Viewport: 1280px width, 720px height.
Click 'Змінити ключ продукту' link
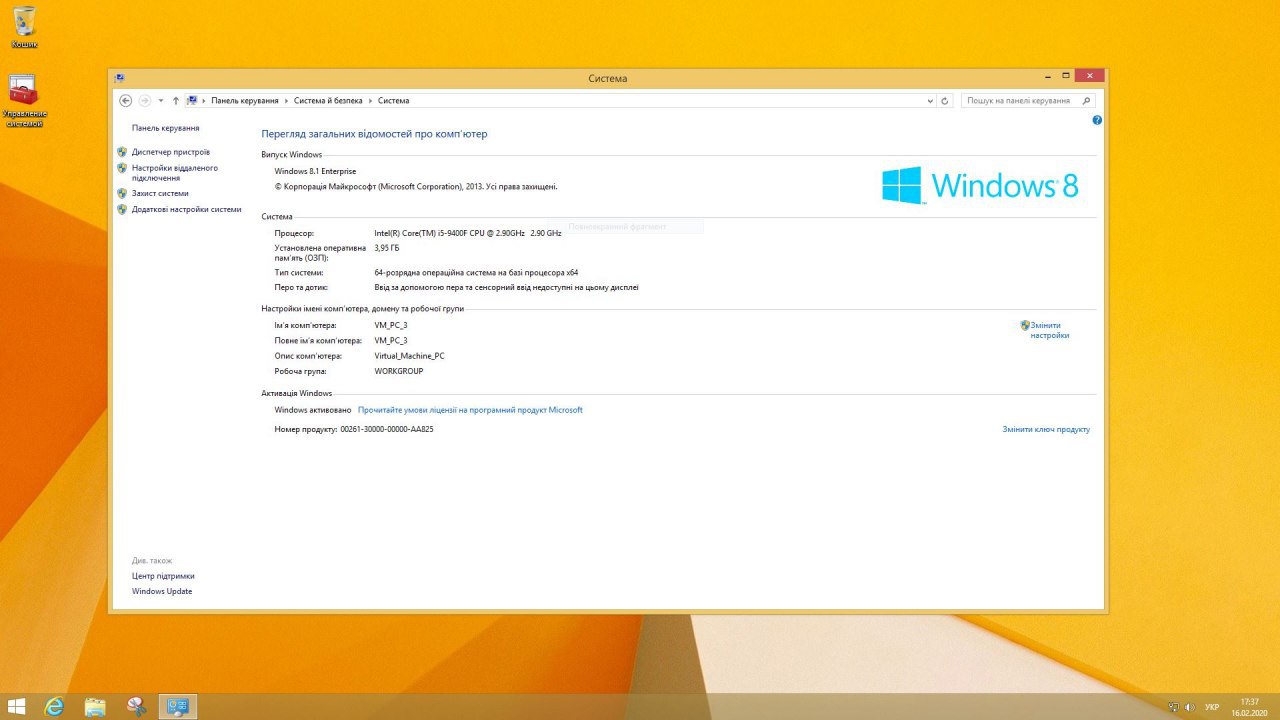point(1046,429)
